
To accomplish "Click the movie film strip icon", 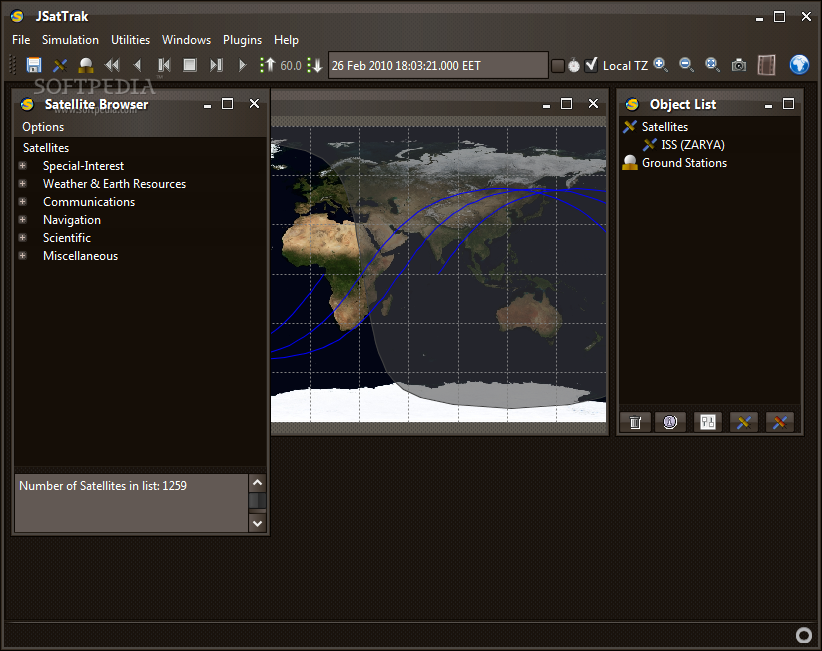I will (766, 65).
